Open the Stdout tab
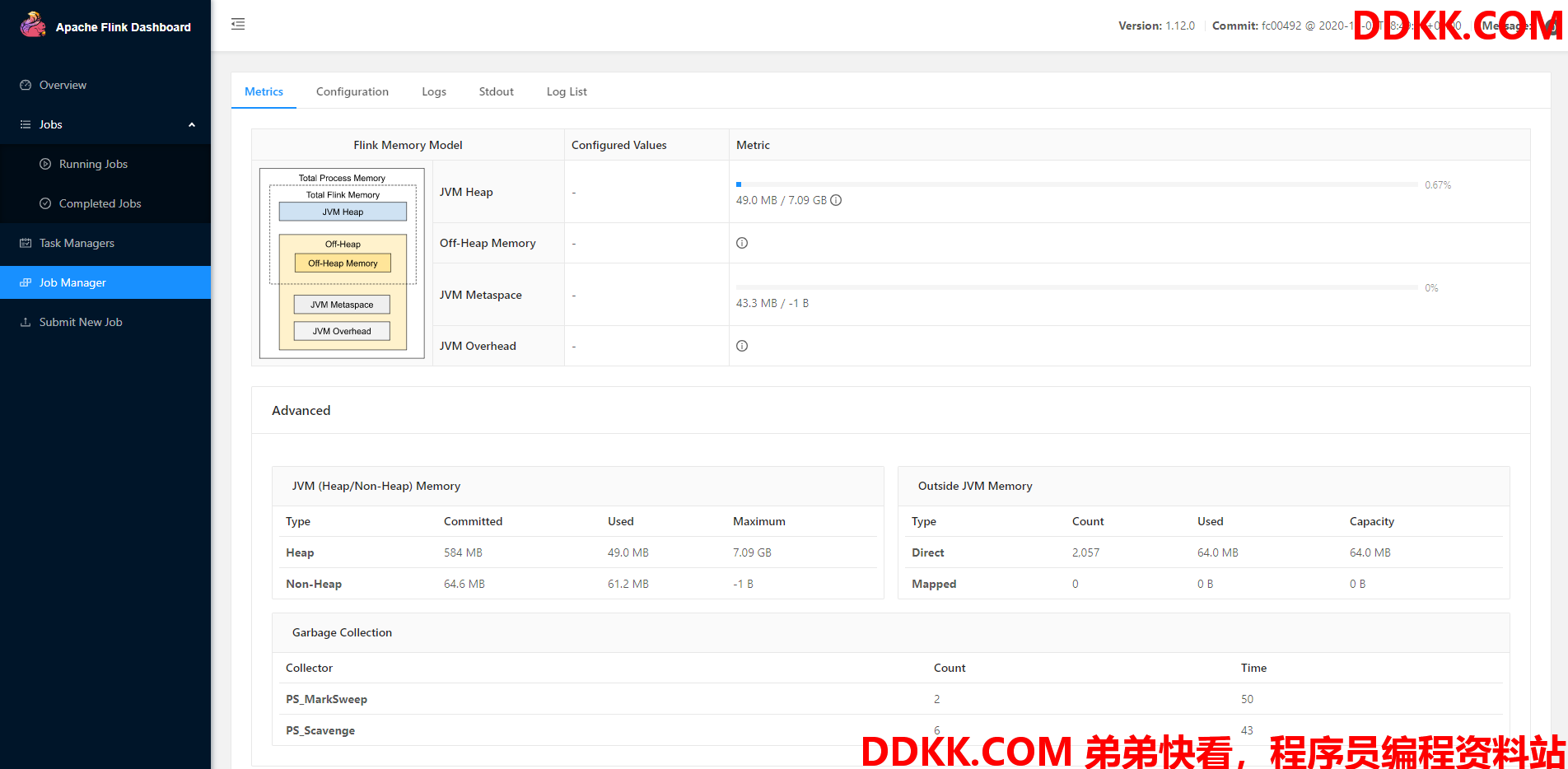 pyautogui.click(x=497, y=91)
